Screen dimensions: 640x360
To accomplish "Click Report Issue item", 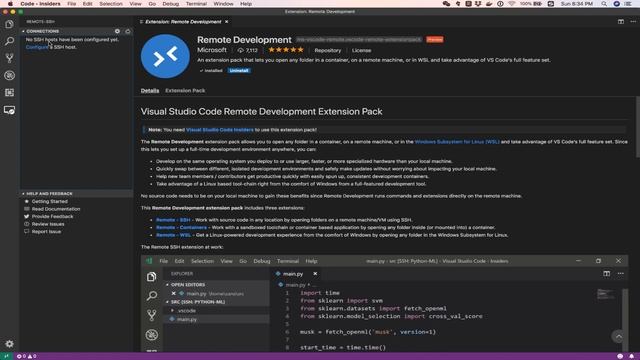I will coord(47,232).
